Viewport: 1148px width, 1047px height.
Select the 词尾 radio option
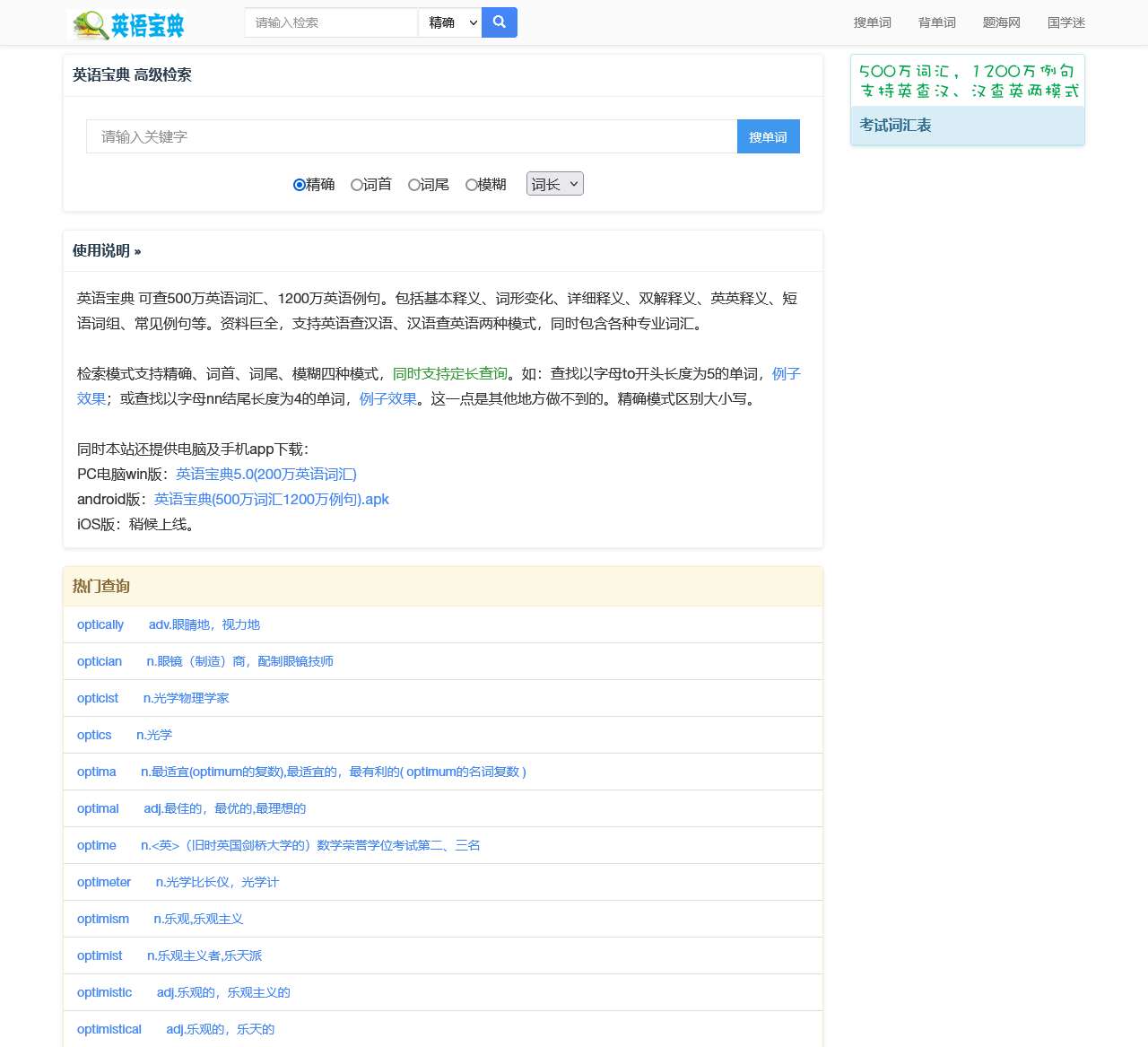coord(414,185)
